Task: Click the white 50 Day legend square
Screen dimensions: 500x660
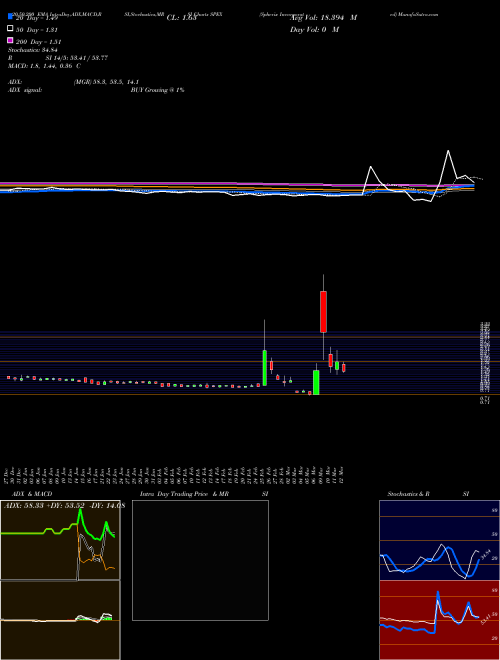Action: coord(10,29)
